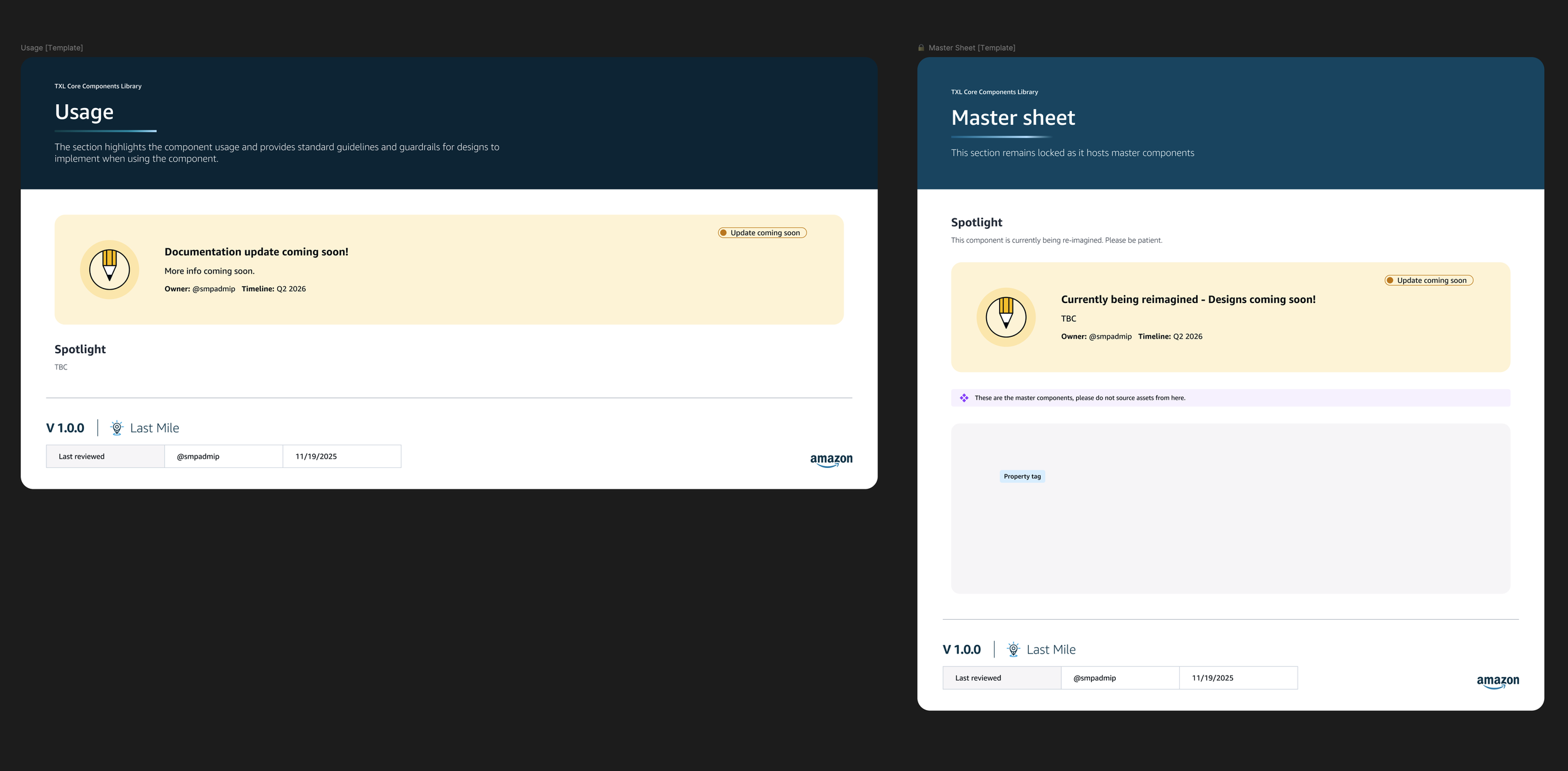
Task: Click Update coming soon badge in Usage banner
Action: 762,233
